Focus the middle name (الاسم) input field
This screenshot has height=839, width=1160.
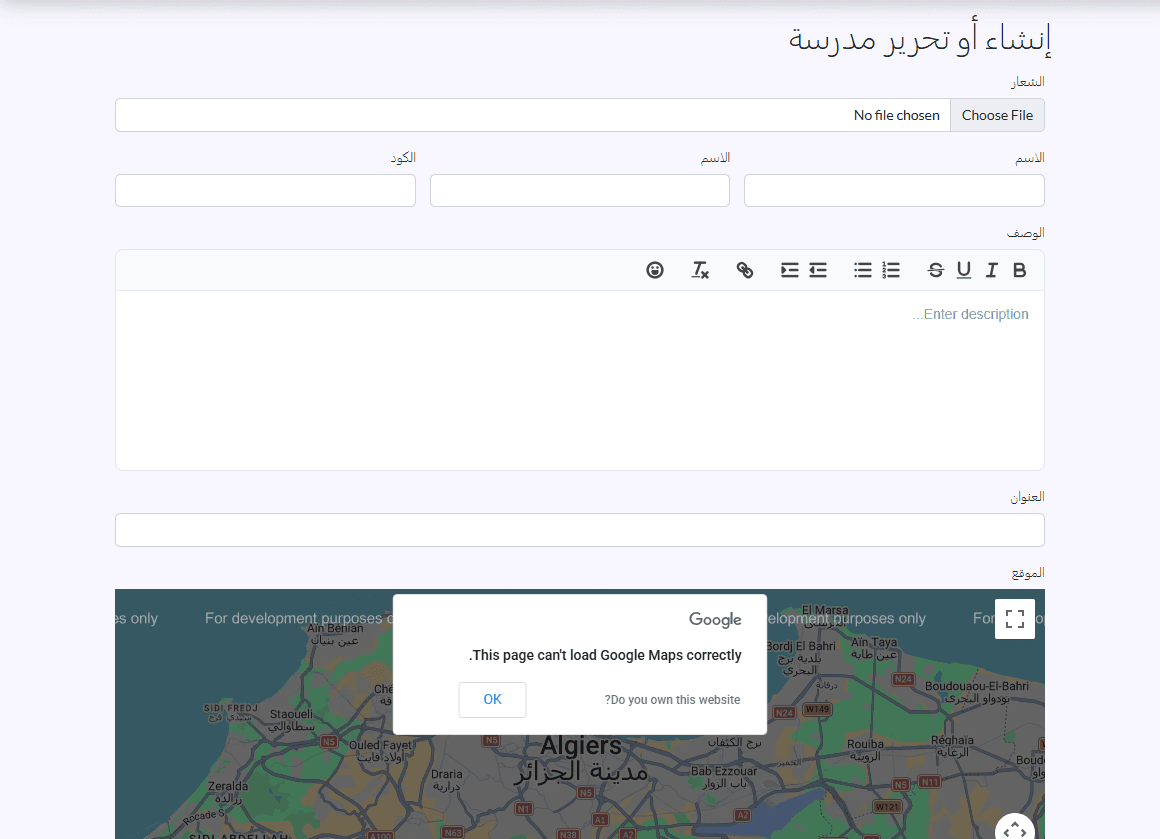[580, 190]
